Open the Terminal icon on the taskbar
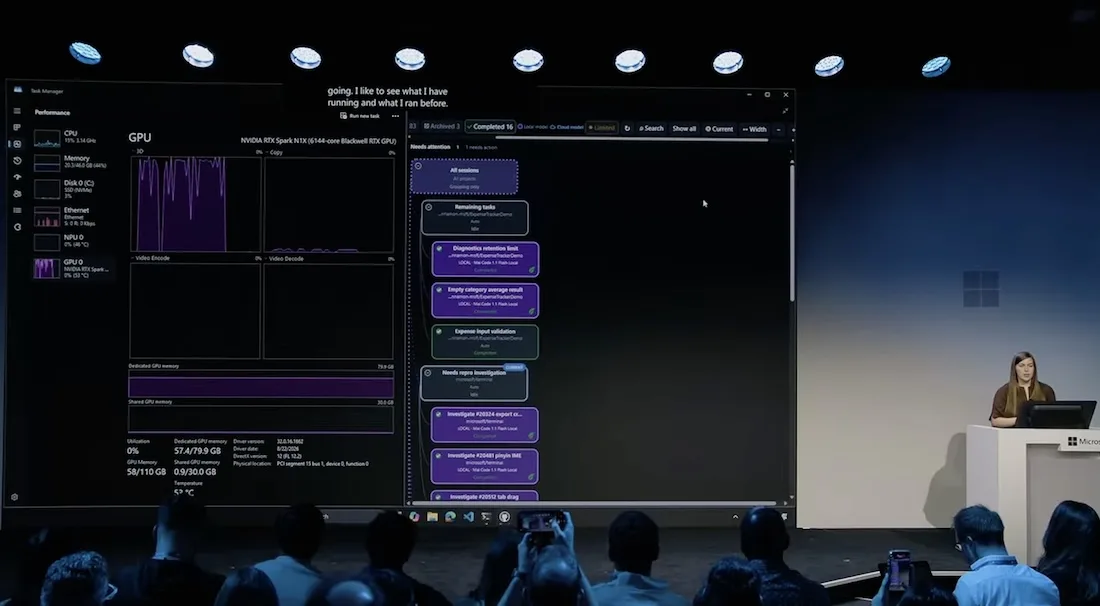1100x606 pixels. 486,517
